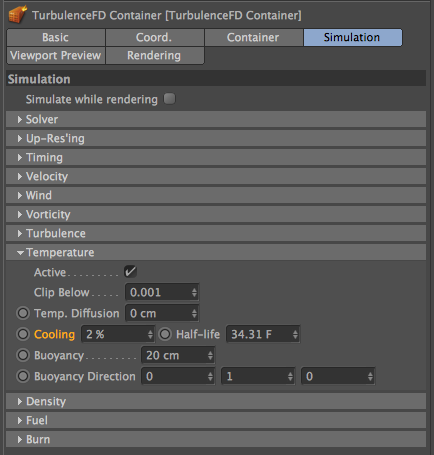Click the Buoyancy Direction label
Viewport: 434px width, 455px height.
85,376
